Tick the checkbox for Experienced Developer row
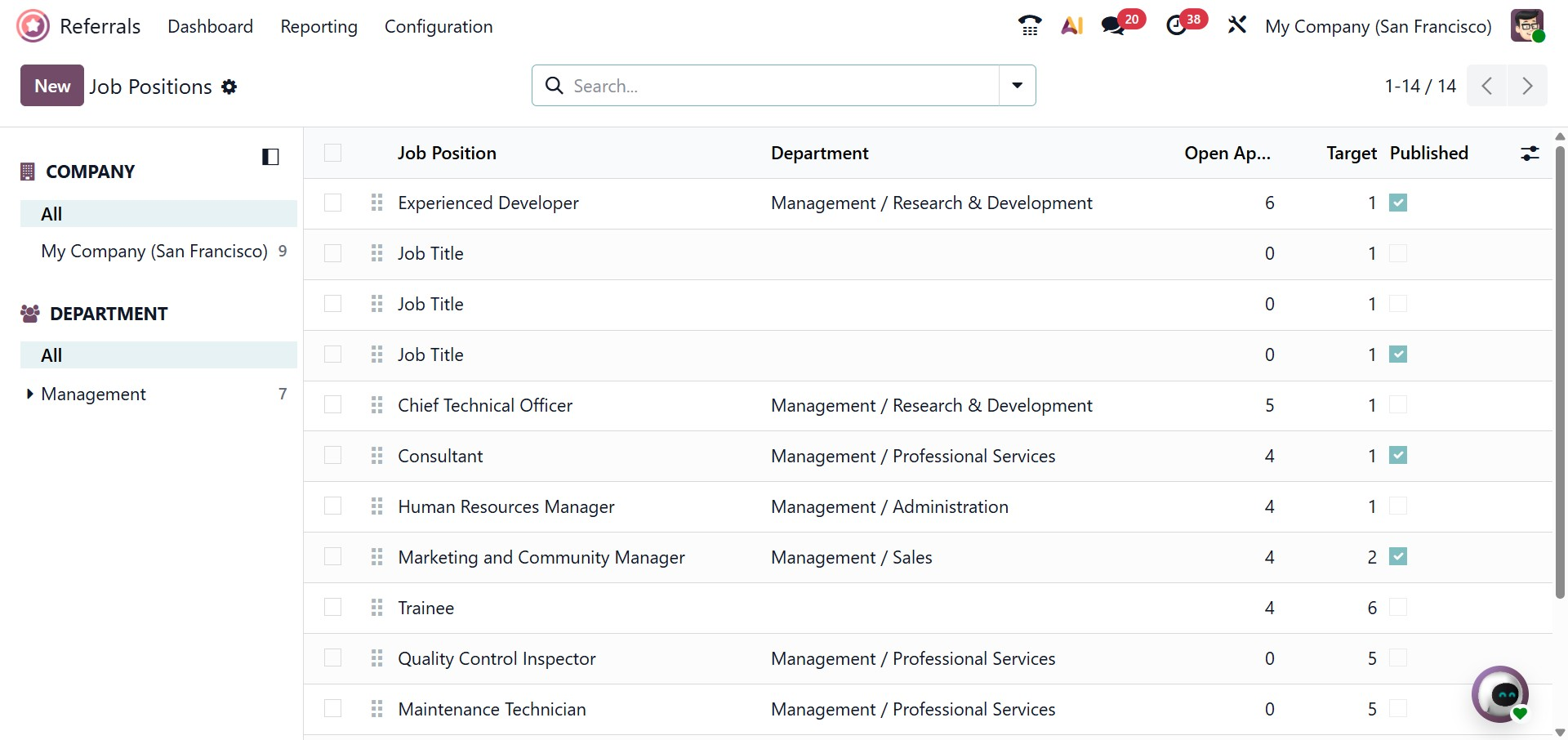Viewport: 1568px width, 740px height. click(332, 203)
